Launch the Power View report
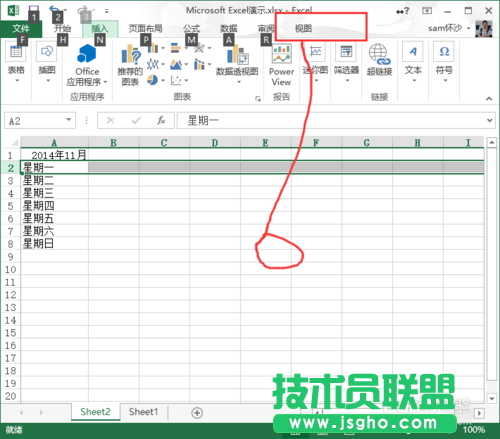 [282, 54]
